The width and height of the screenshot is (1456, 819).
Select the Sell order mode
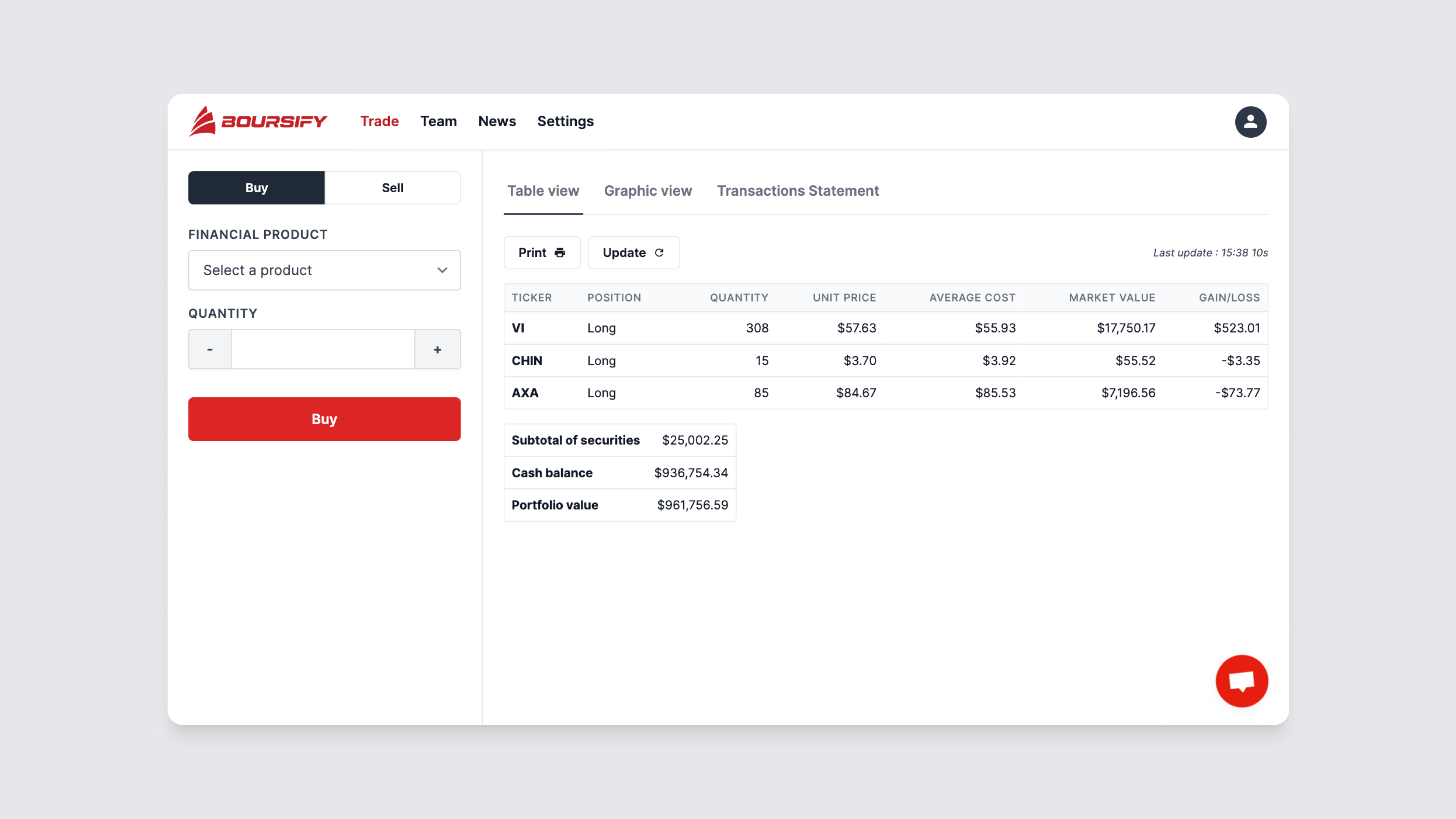392,188
